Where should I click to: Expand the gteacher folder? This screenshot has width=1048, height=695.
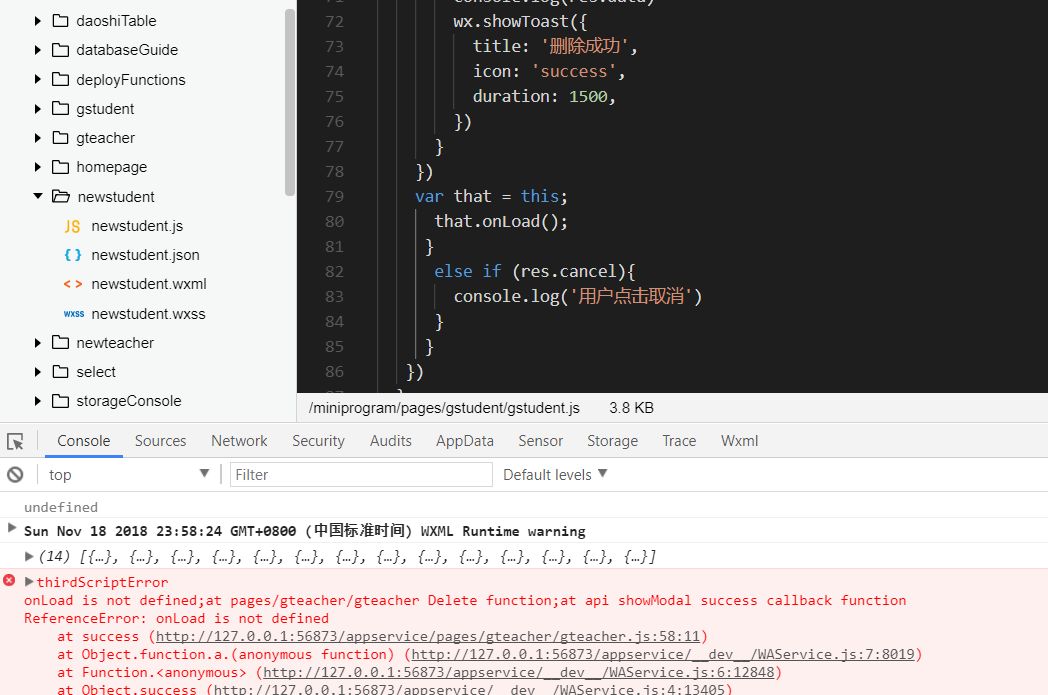pyautogui.click(x=37, y=138)
